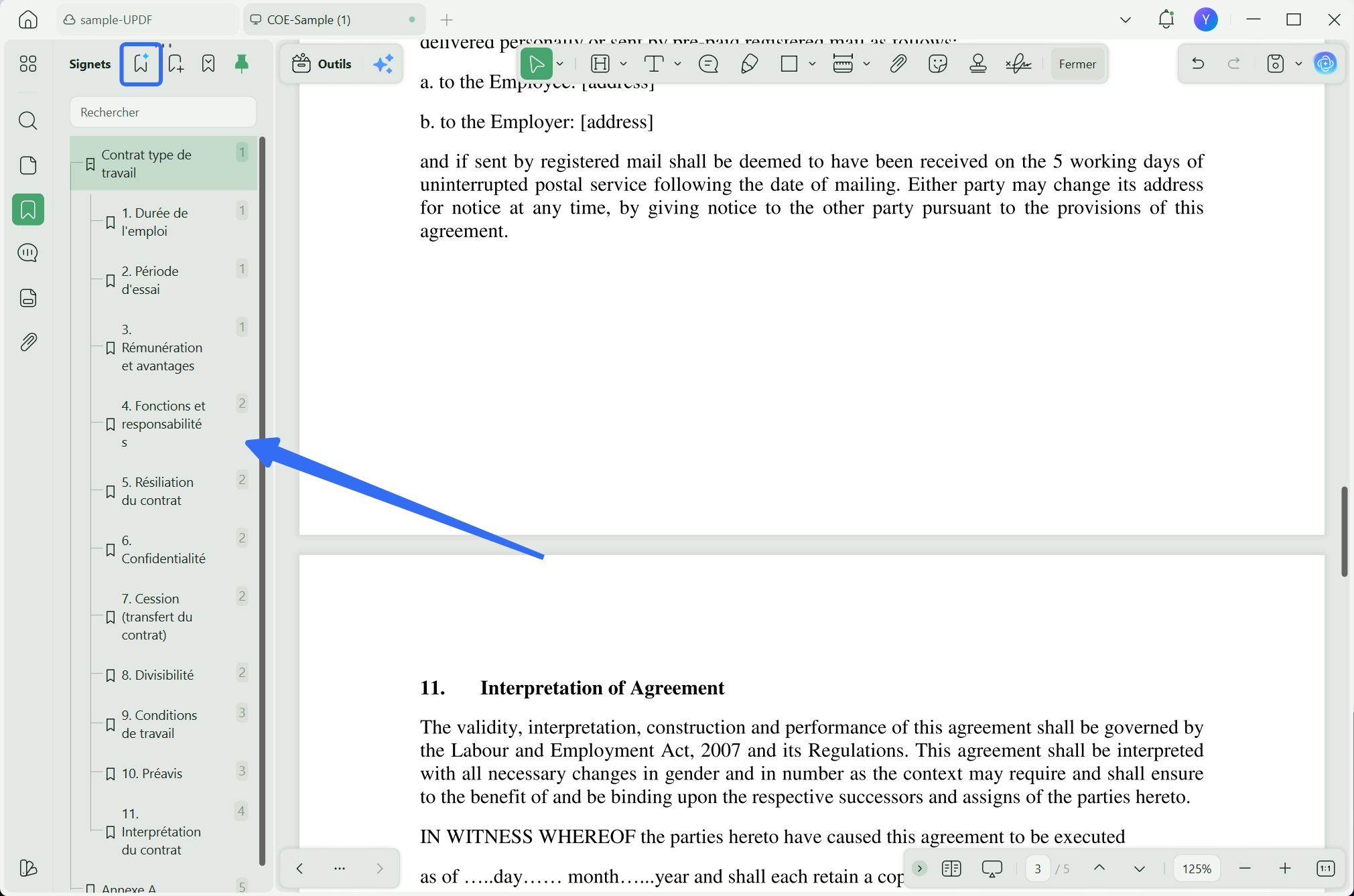Screen dimensions: 1354x896
Task: Click the AI generate bookmarks icon
Action: pos(141,64)
